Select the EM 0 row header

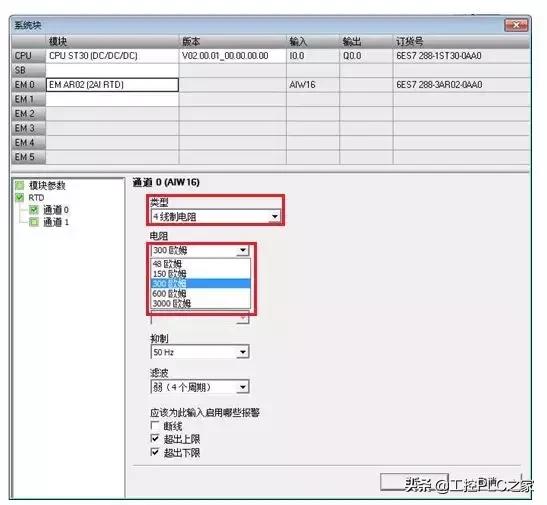click(x=28, y=85)
